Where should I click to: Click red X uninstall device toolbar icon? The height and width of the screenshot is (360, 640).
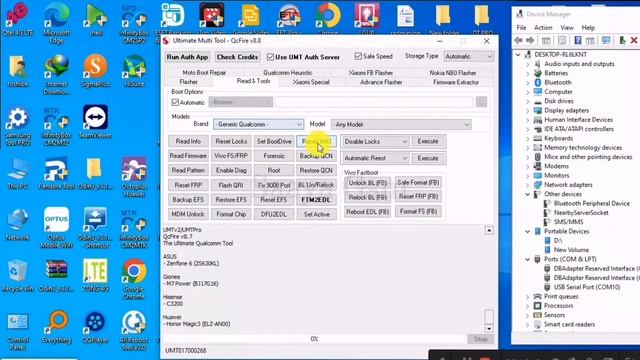634,40
